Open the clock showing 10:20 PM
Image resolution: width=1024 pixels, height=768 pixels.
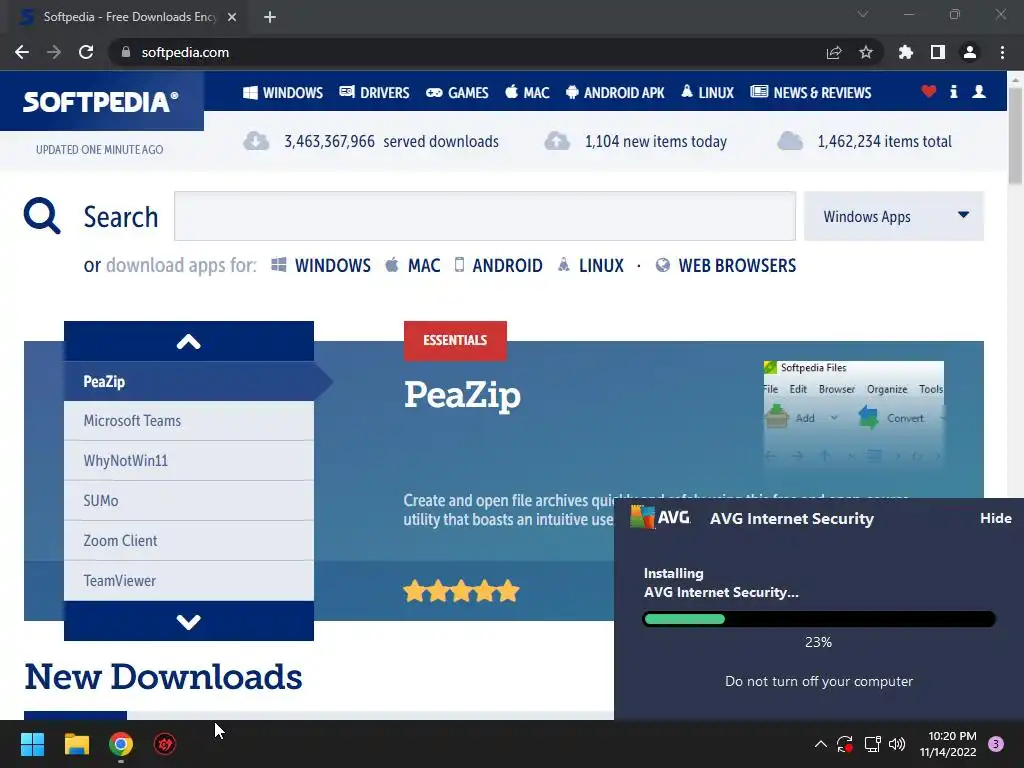tap(948, 744)
